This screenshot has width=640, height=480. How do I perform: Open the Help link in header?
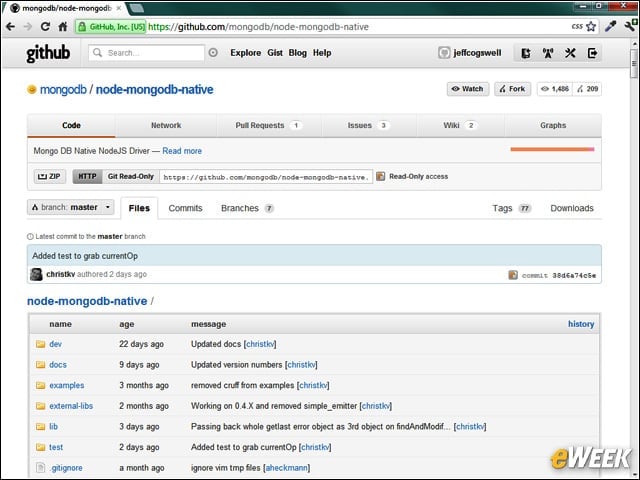point(322,53)
